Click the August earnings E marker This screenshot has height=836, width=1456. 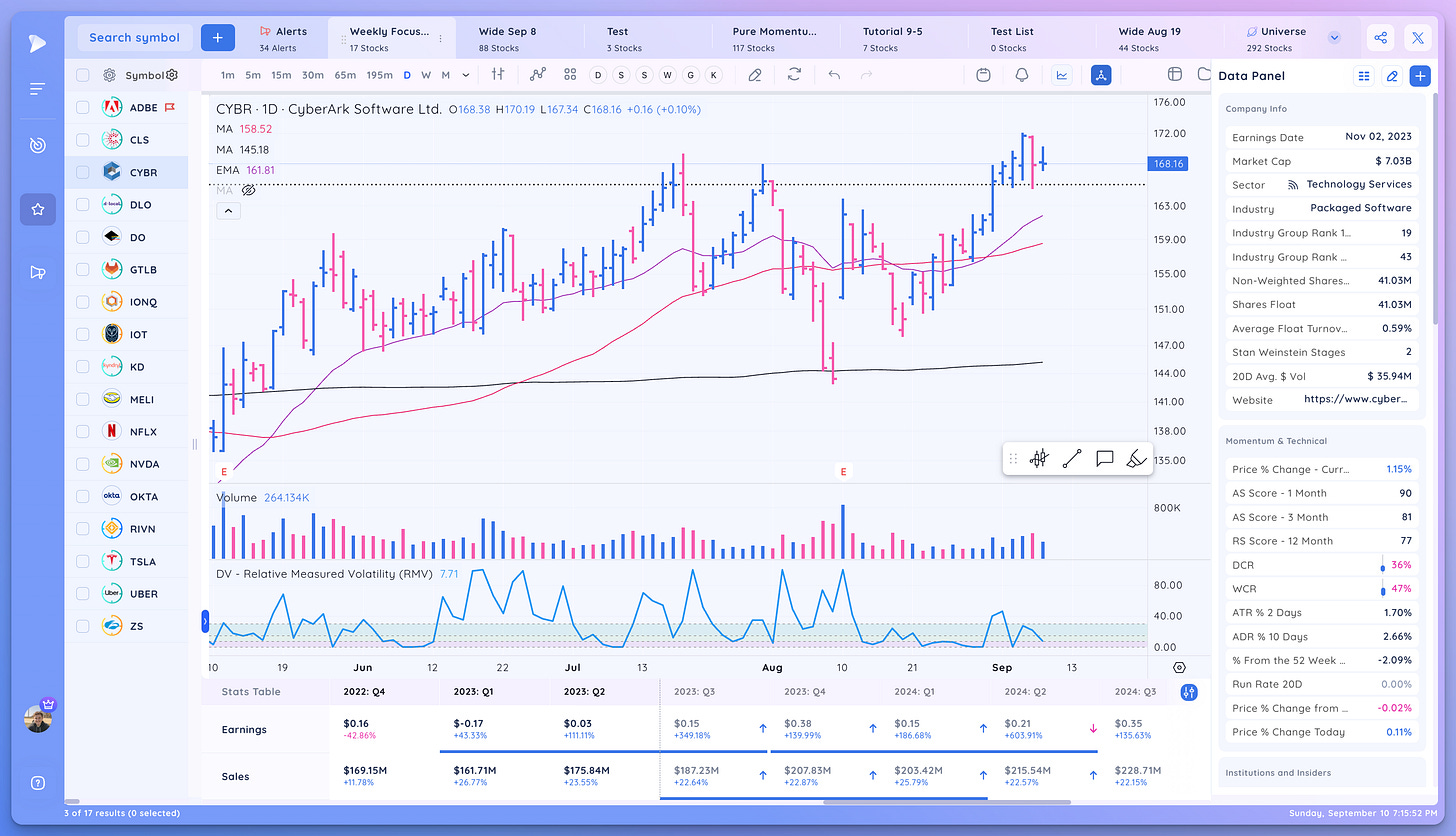point(844,472)
